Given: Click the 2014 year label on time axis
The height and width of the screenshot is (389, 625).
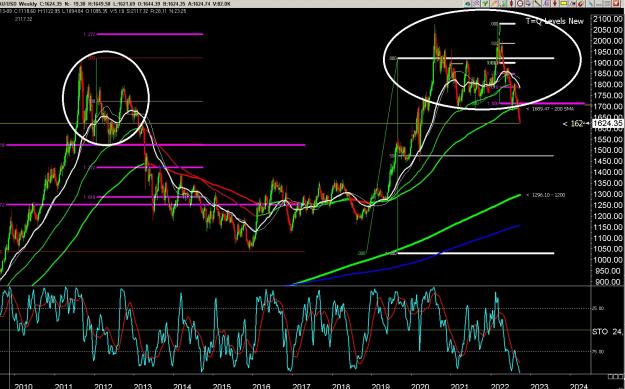Looking at the screenshot, I should pos(182,385).
